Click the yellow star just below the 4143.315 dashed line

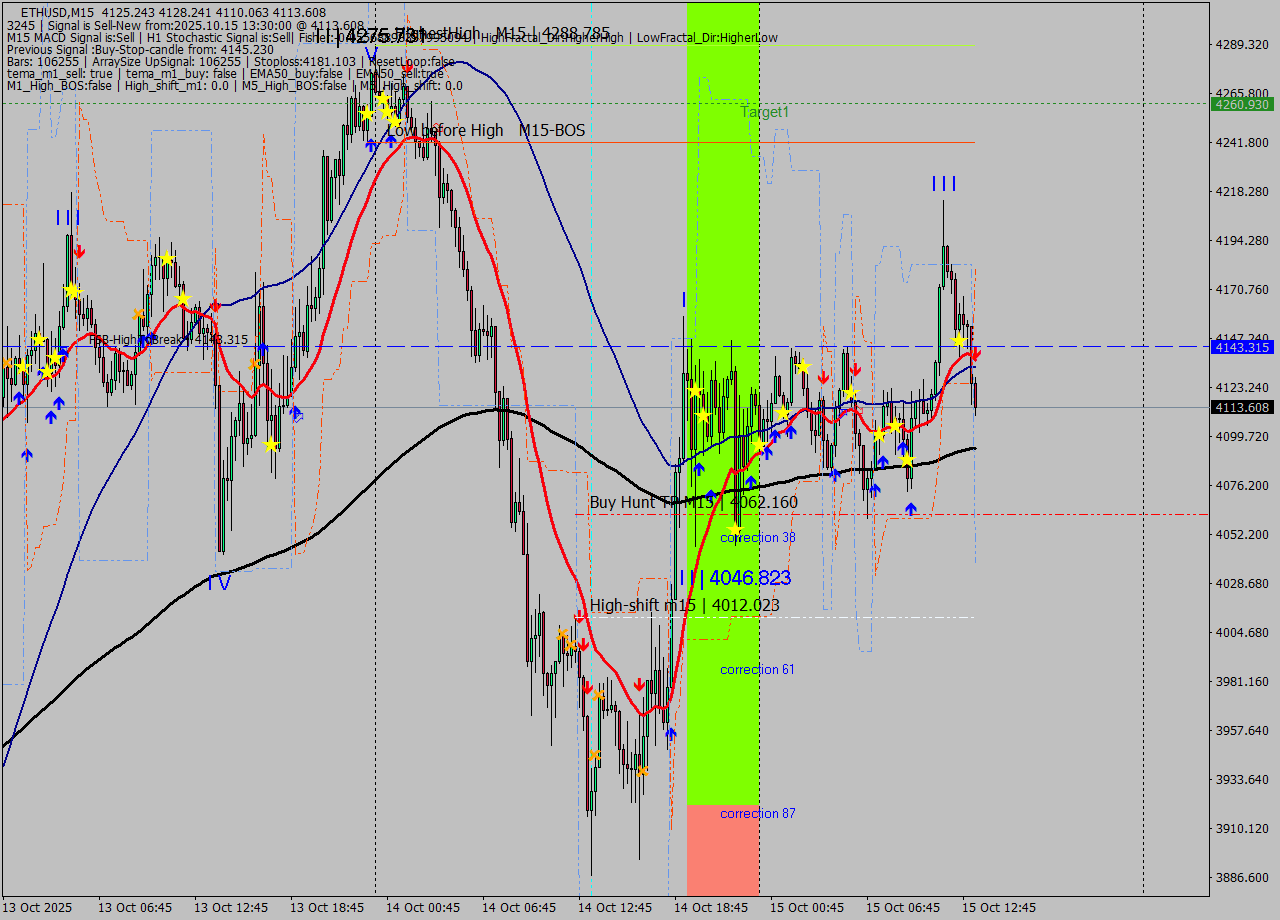803,366
